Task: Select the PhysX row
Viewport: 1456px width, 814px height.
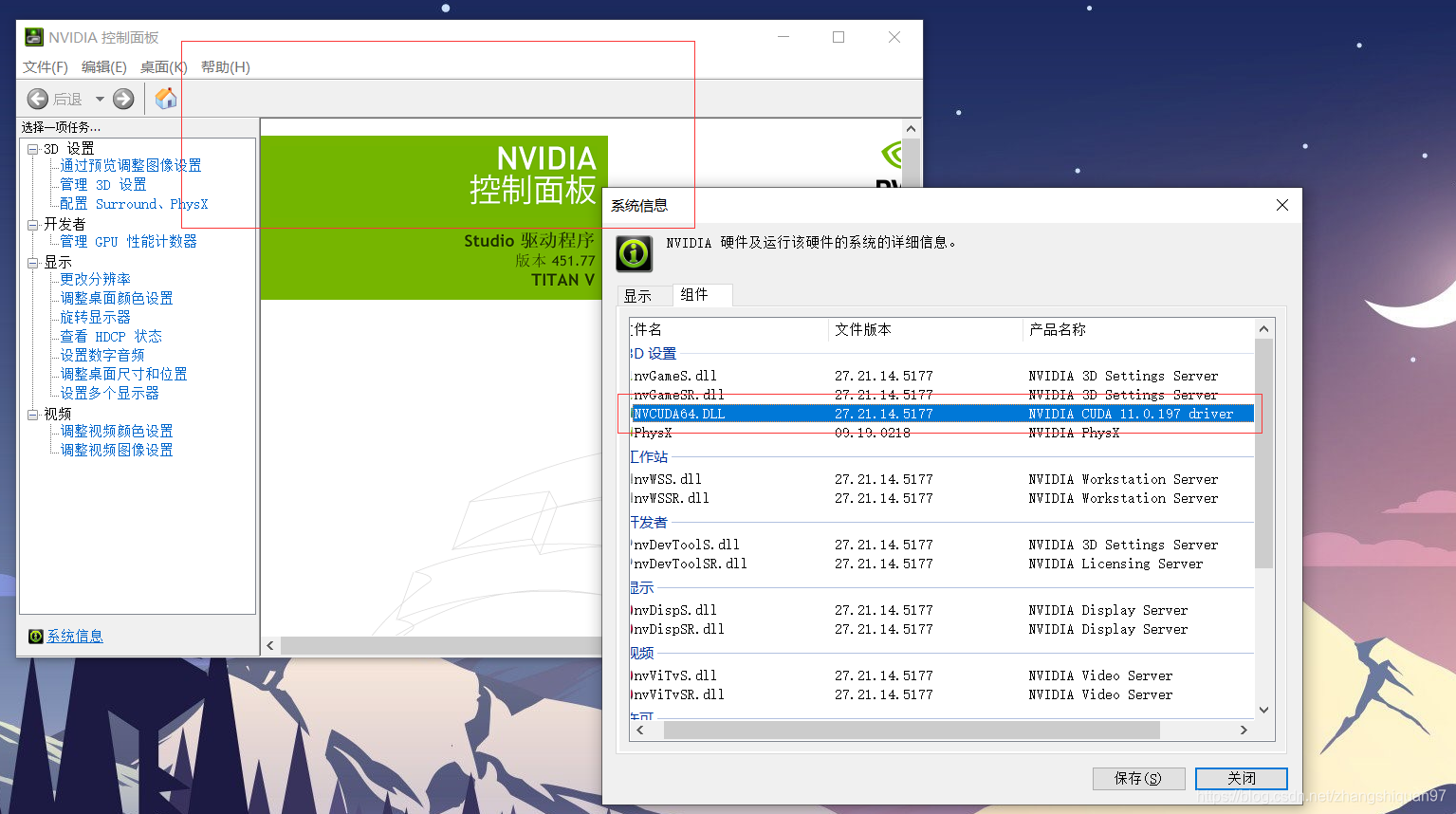Action: click(942, 433)
